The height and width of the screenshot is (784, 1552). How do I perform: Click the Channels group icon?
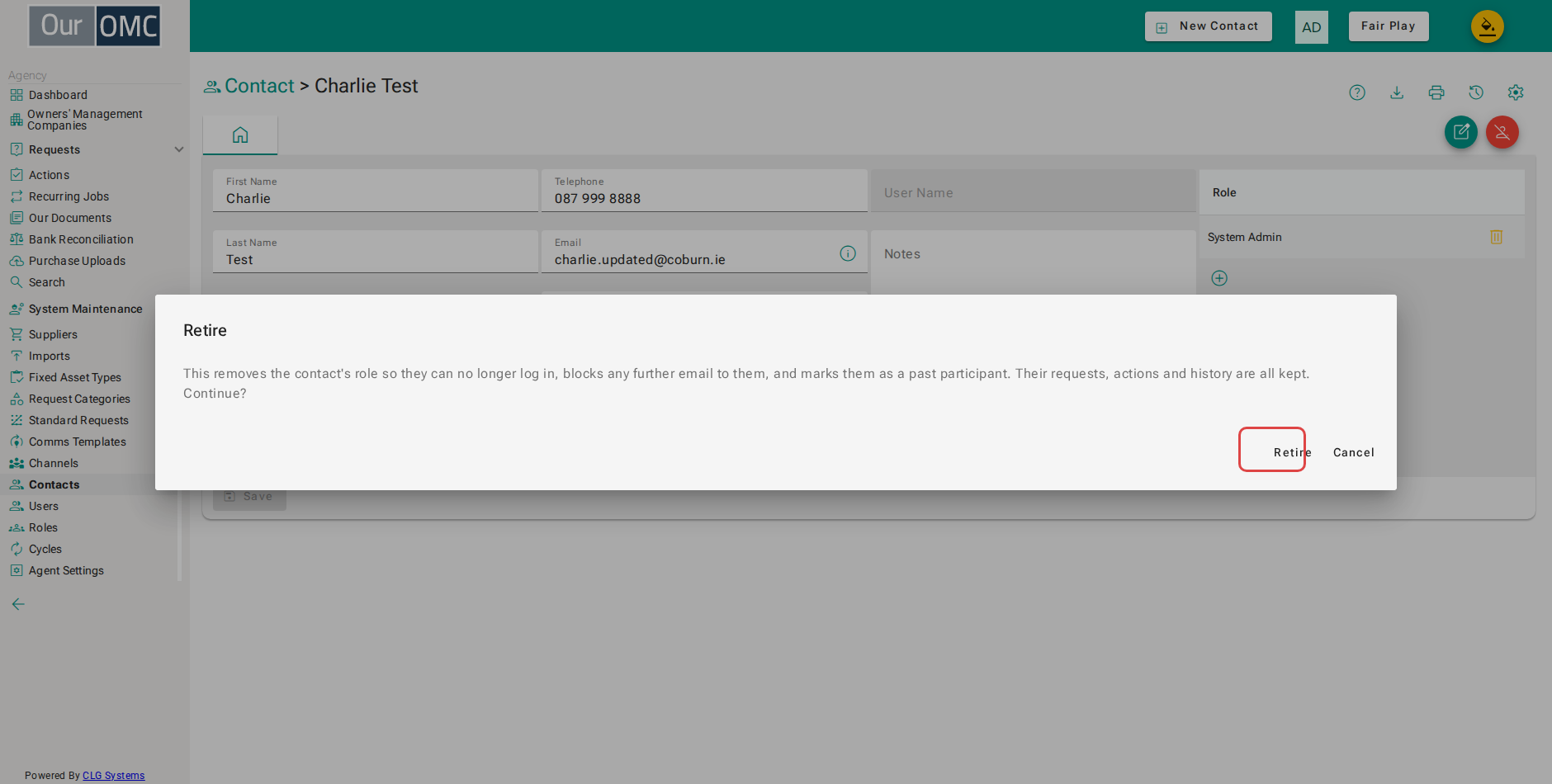[x=17, y=463]
